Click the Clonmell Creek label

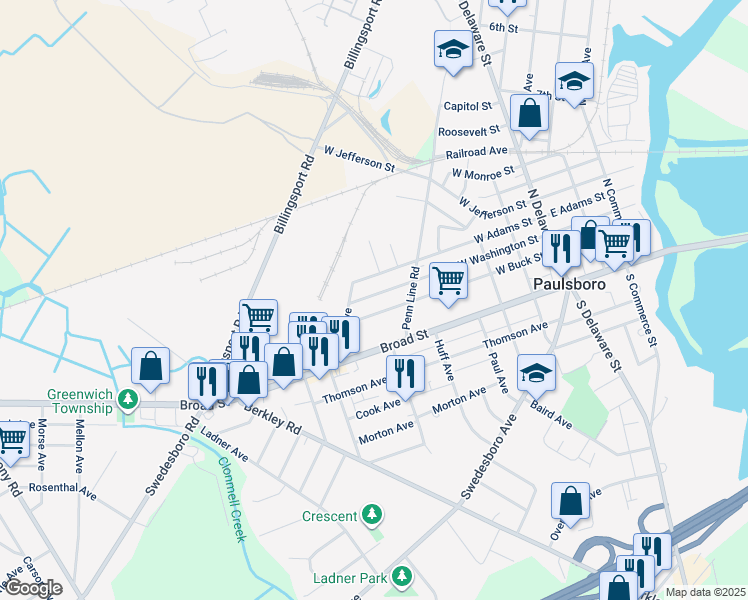(x=232, y=499)
